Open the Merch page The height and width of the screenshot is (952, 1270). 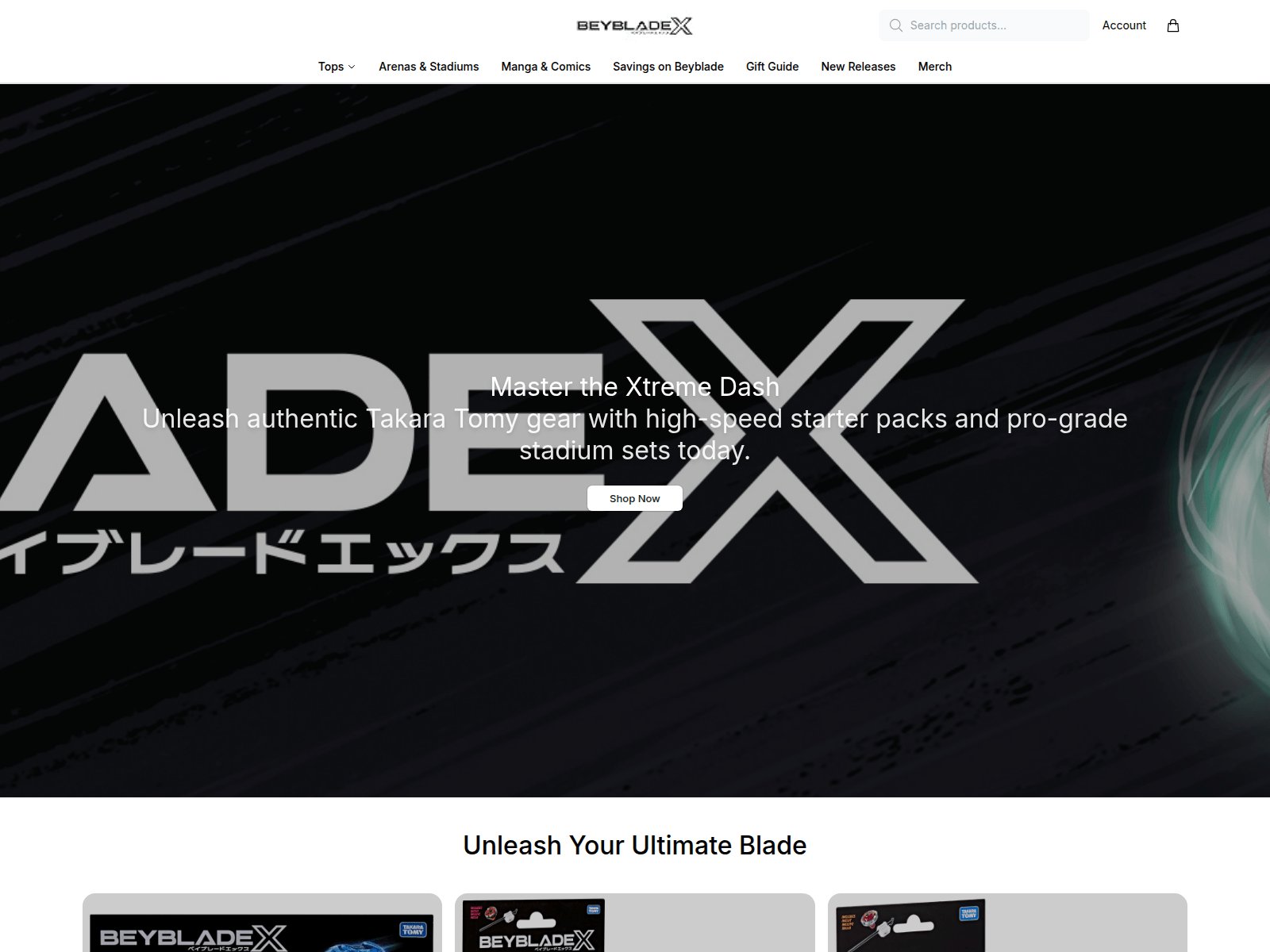point(935,67)
